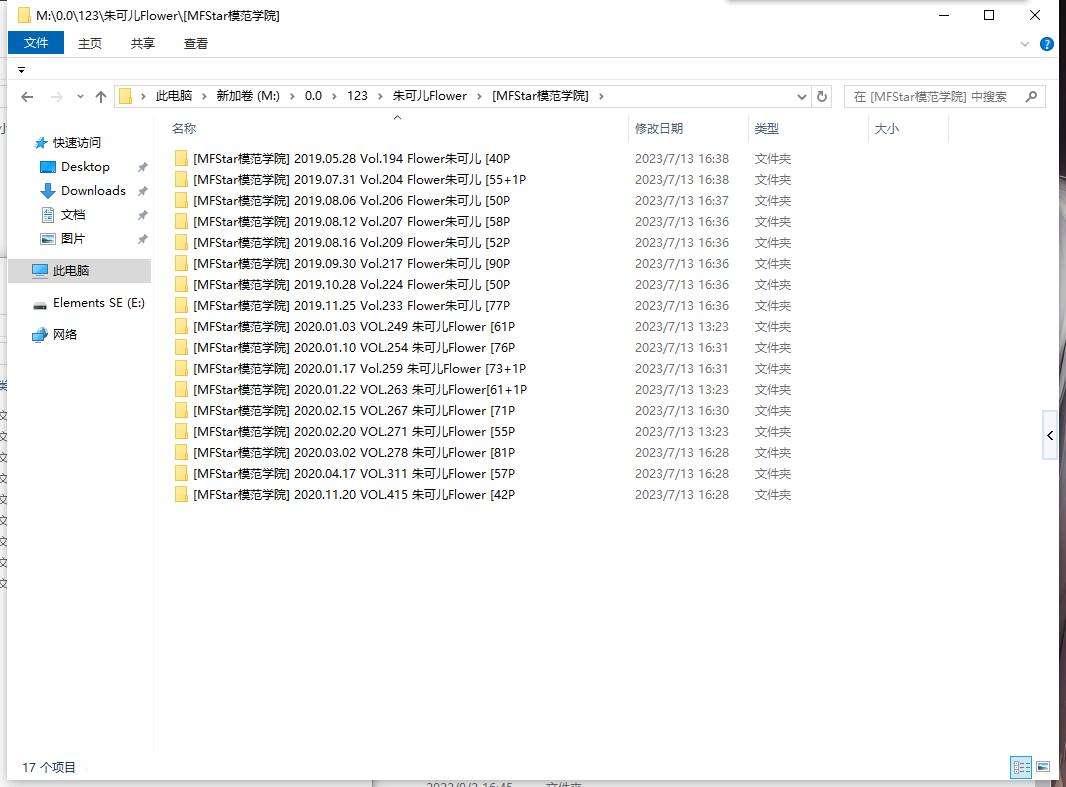Screen dimensions: 1066x787
Task: Click the folder icon of Vol.194 row
Action: point(181,158)
